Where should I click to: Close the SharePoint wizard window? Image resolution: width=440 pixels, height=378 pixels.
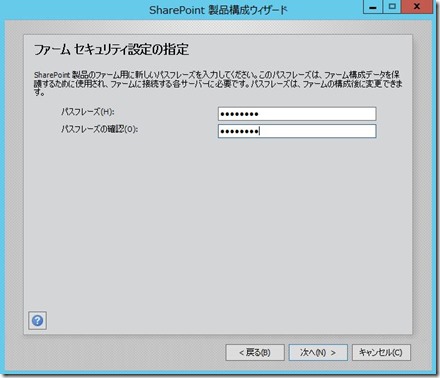tap(417, 7)
